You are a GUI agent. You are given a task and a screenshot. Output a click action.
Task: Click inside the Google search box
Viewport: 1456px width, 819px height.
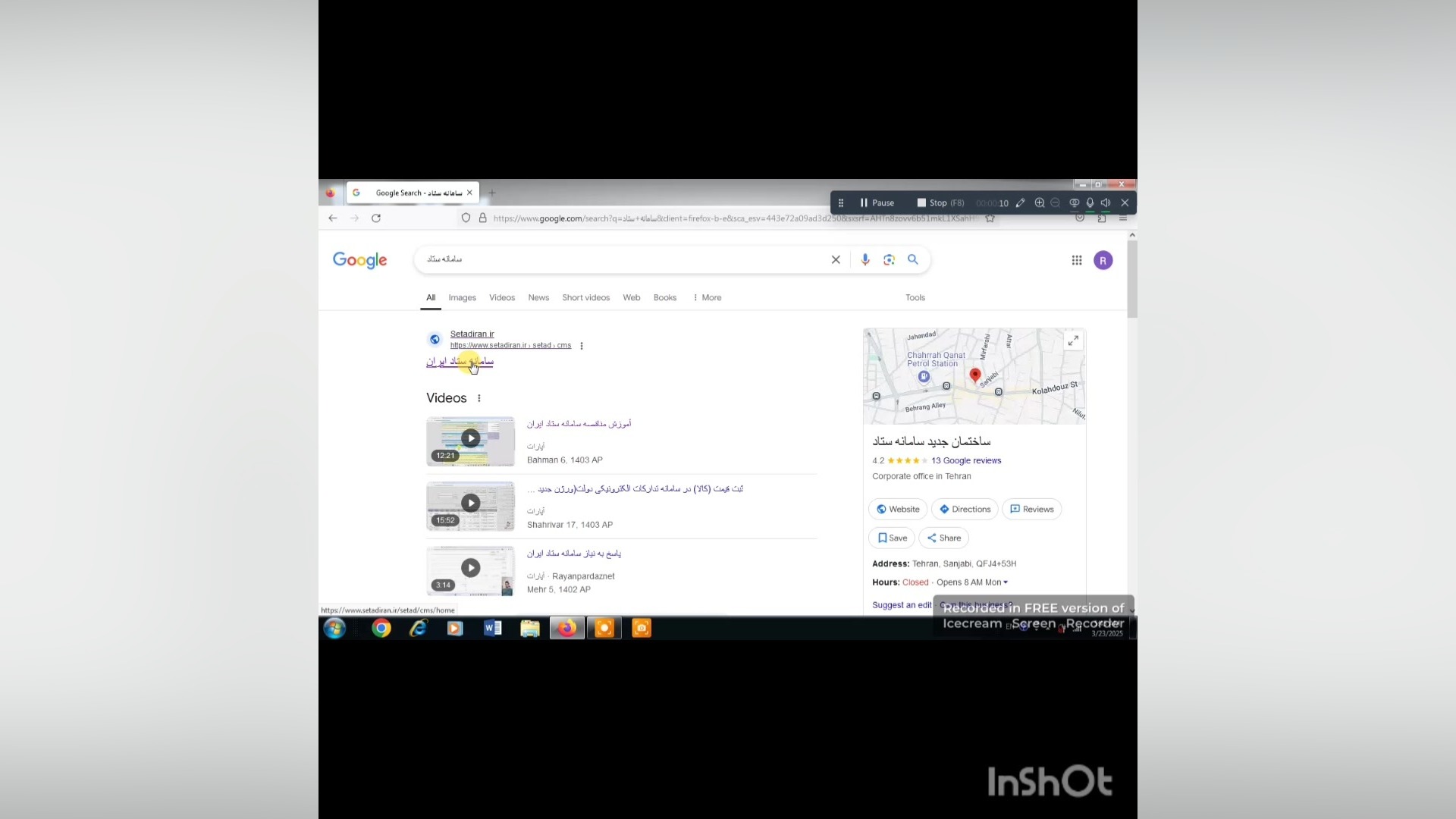[x=622, y=259]
